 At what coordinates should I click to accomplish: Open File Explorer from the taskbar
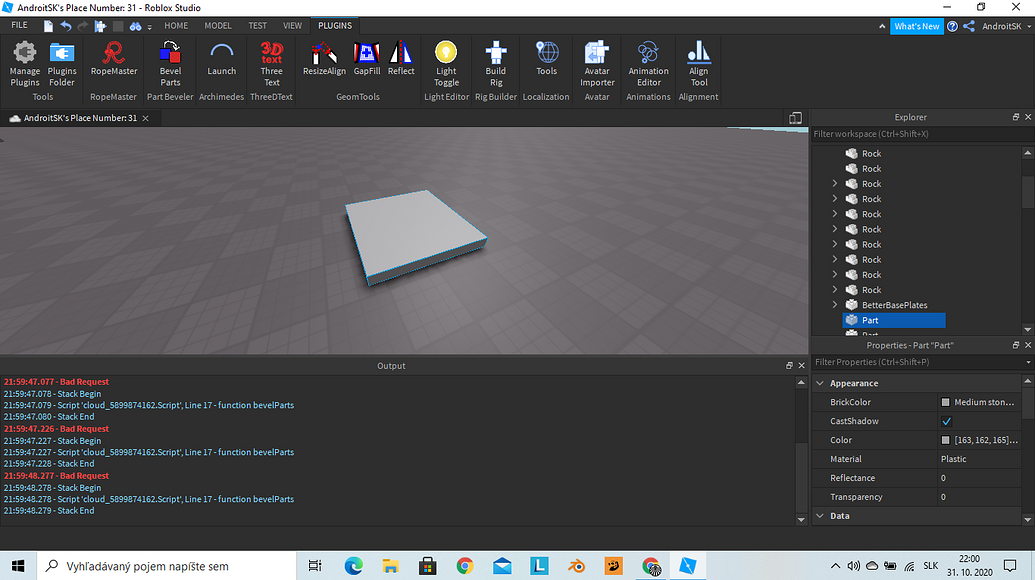click(x=390, y=566)
